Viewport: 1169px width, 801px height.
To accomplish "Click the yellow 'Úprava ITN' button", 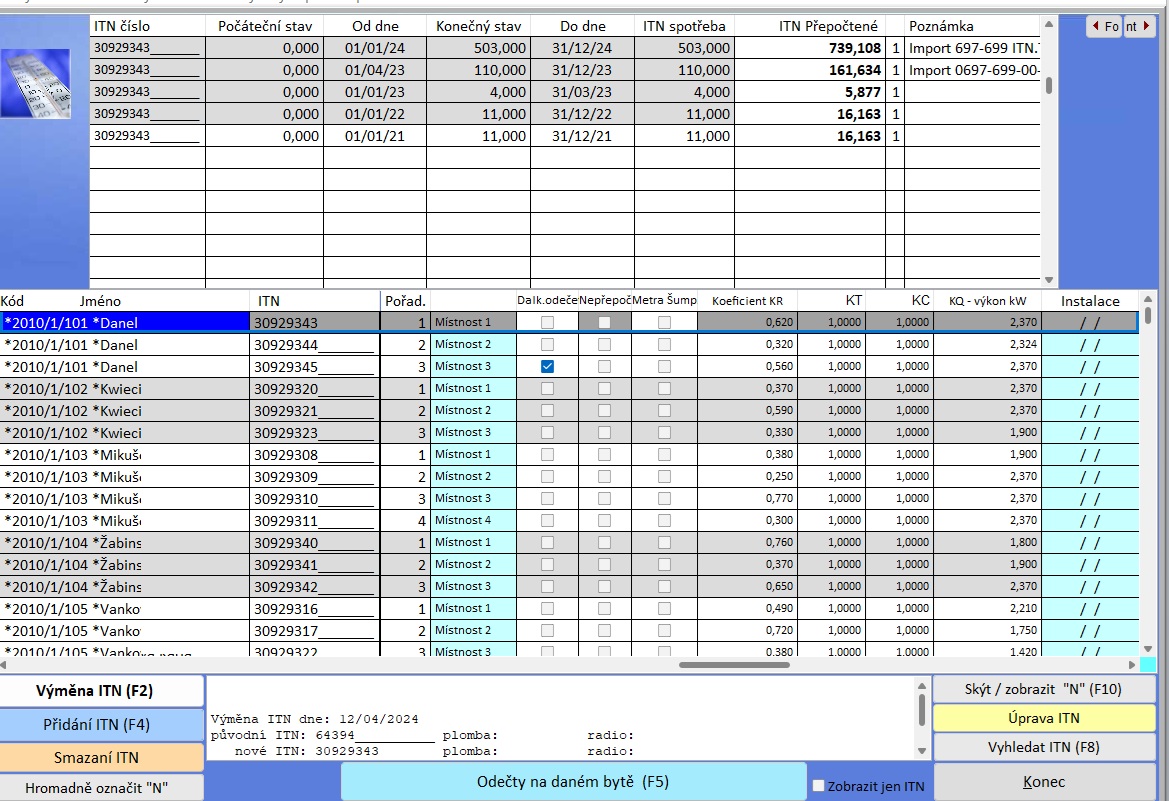I will click(x=1043, y=718).
